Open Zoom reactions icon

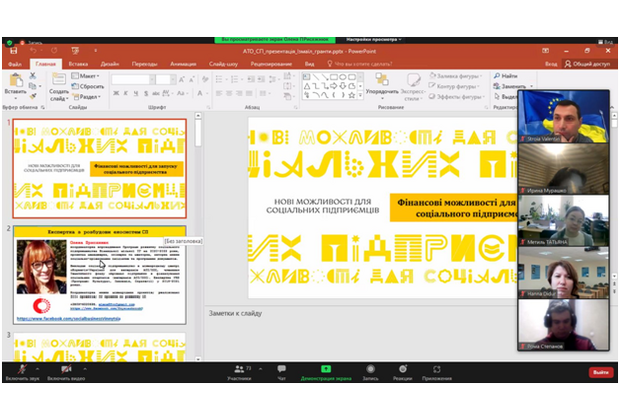pos(404,371)
